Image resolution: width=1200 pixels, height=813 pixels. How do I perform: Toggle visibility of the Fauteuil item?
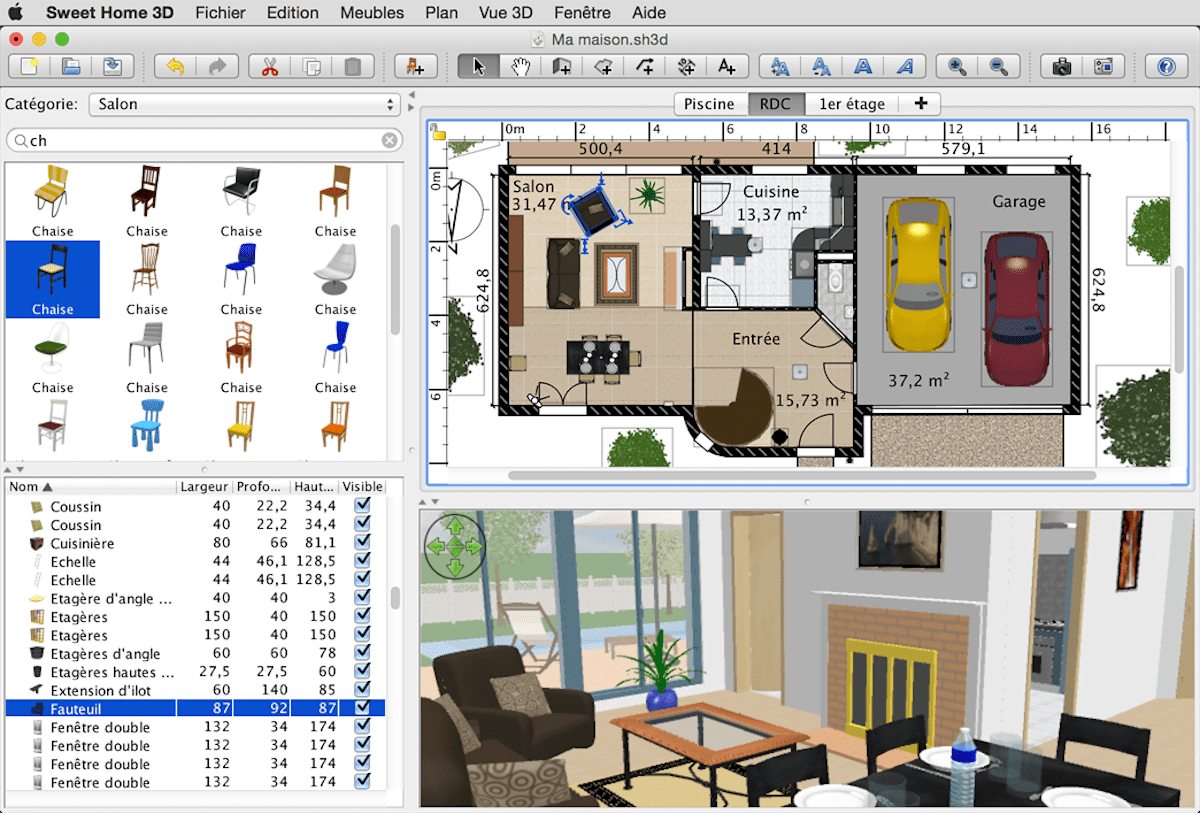tap(363, 708)
